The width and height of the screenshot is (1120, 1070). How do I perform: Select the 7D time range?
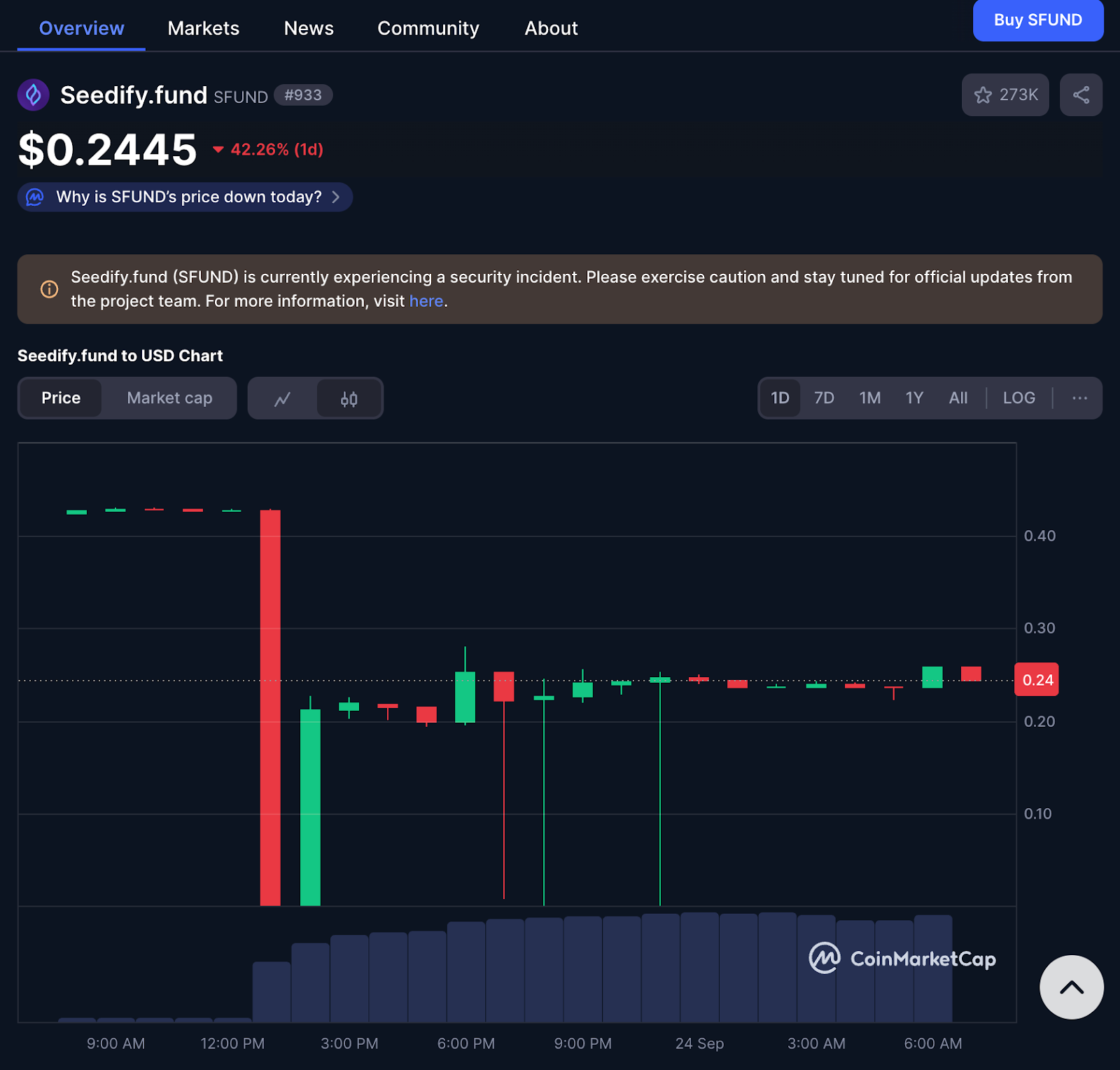tap(824, 398)
